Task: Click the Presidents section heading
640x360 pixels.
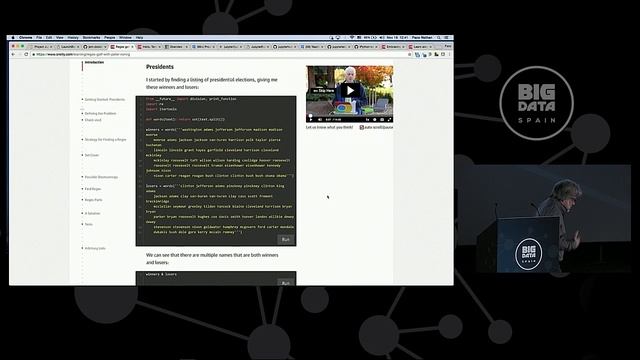Action: [160, 67]
